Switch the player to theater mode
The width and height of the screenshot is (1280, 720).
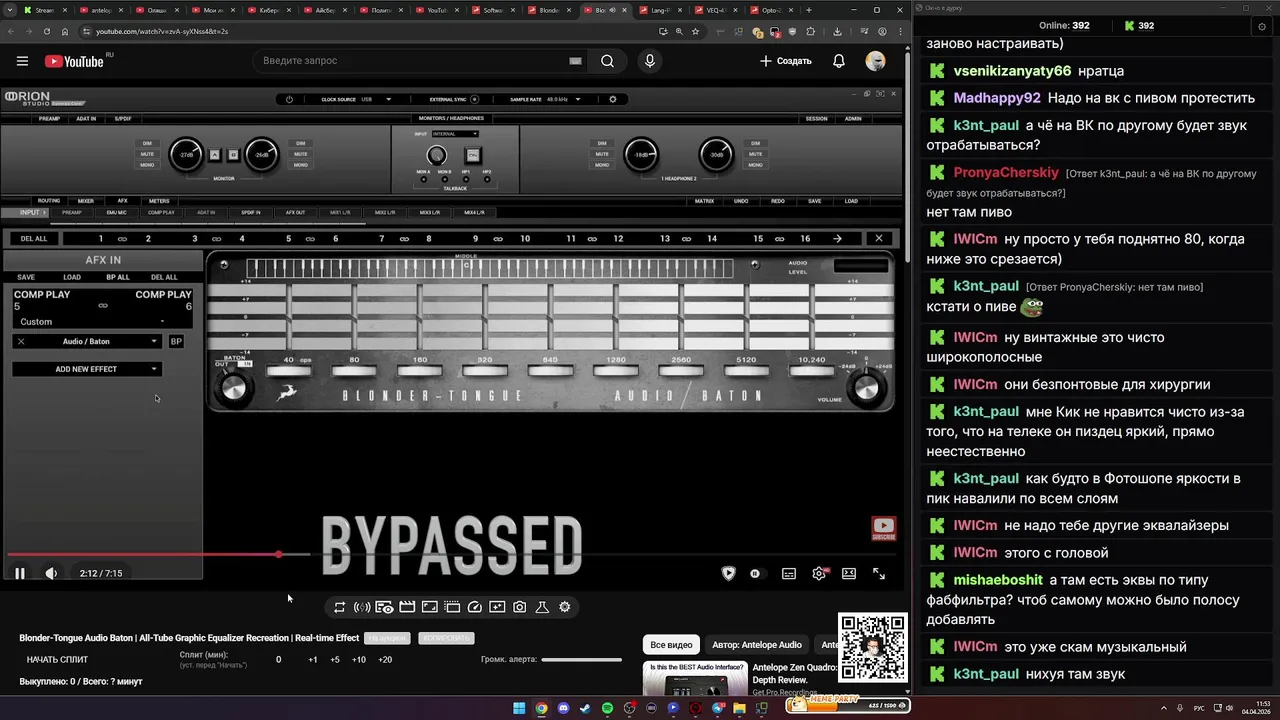pyautogui.click(x=849, y=573)
